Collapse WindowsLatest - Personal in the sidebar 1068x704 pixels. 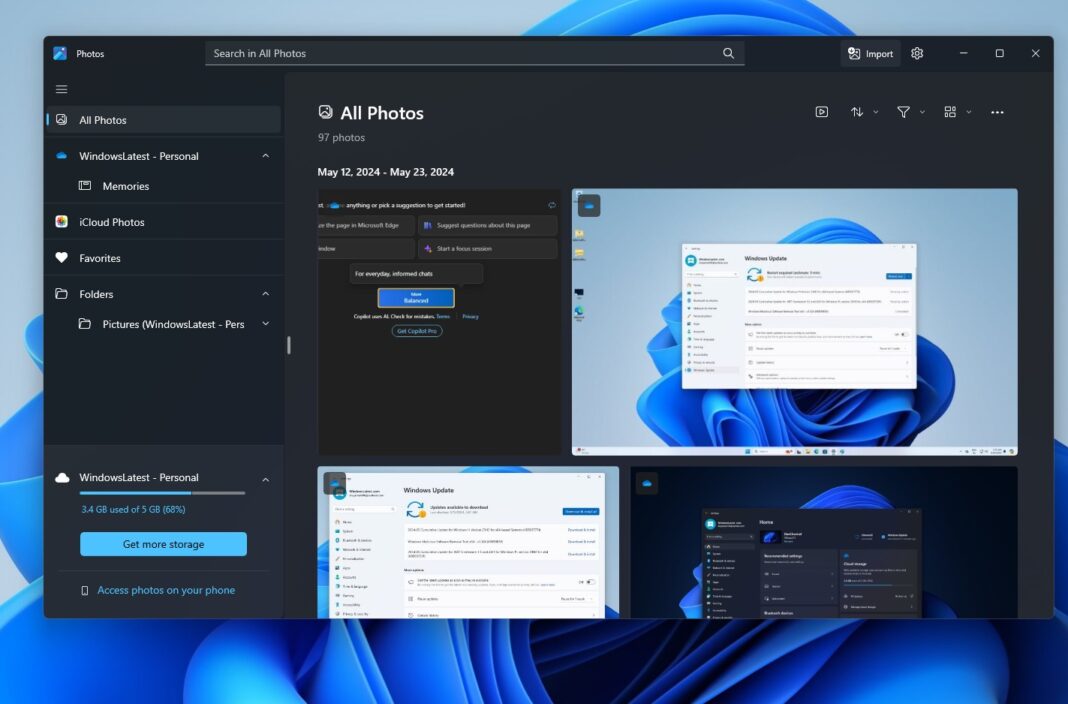click(x=265, y=156)
